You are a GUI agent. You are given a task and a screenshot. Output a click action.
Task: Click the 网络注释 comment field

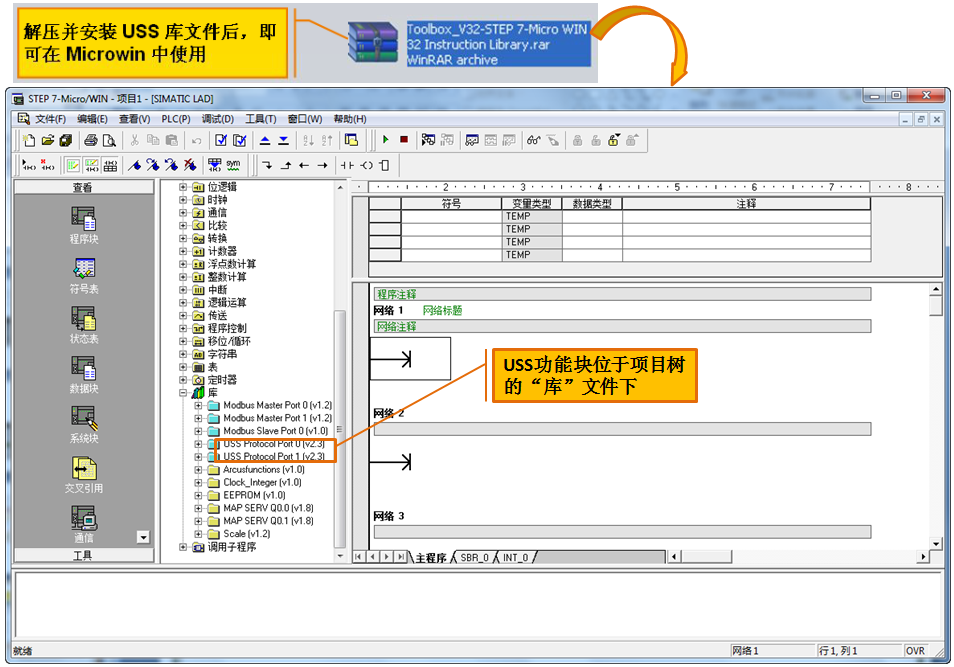622,327
